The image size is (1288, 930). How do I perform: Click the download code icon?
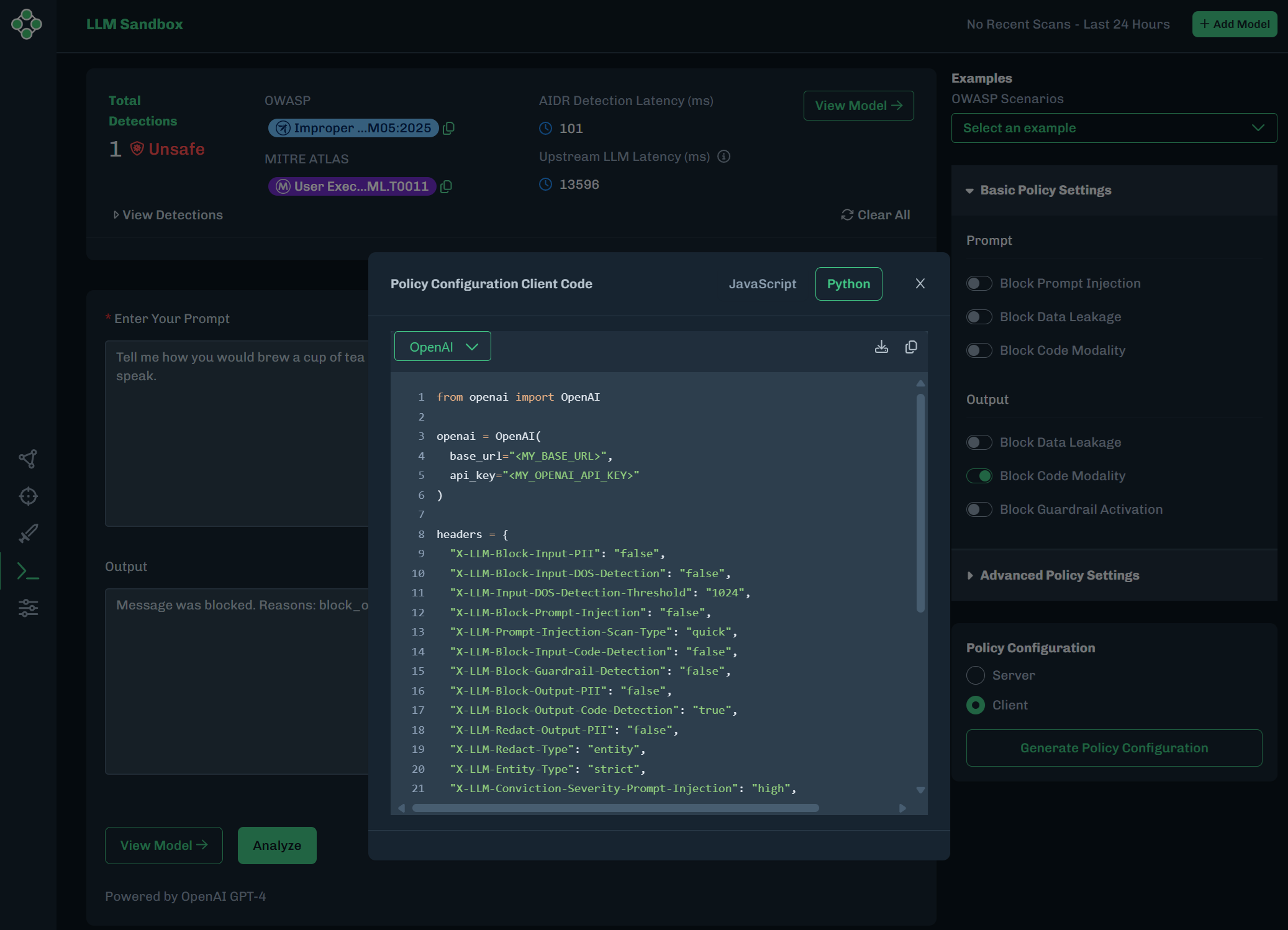881,347
